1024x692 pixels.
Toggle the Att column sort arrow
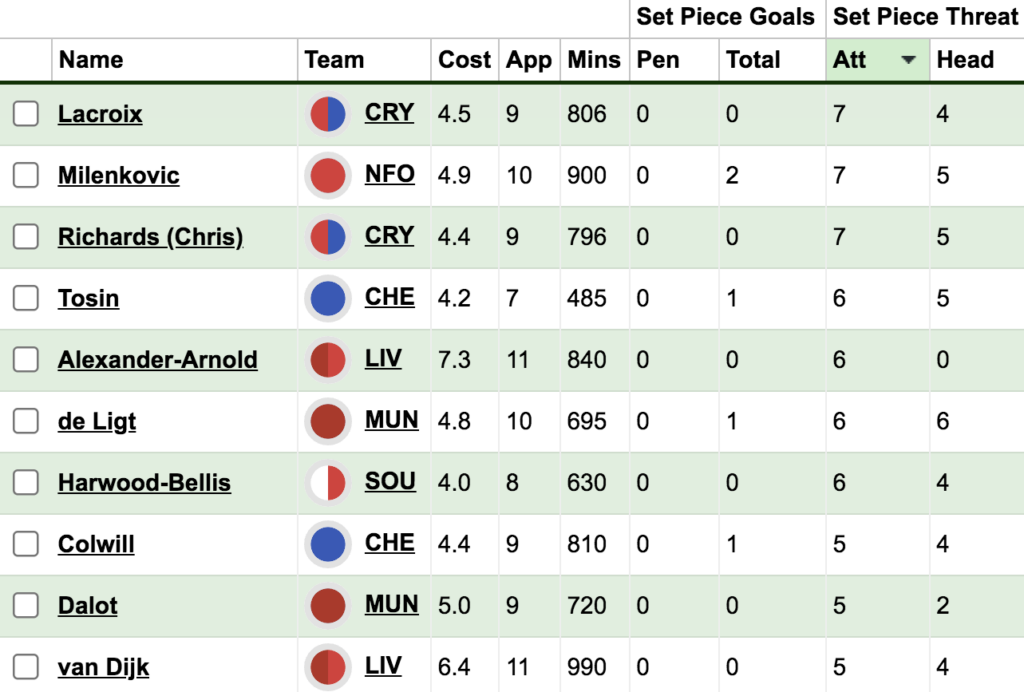point(908,60)
